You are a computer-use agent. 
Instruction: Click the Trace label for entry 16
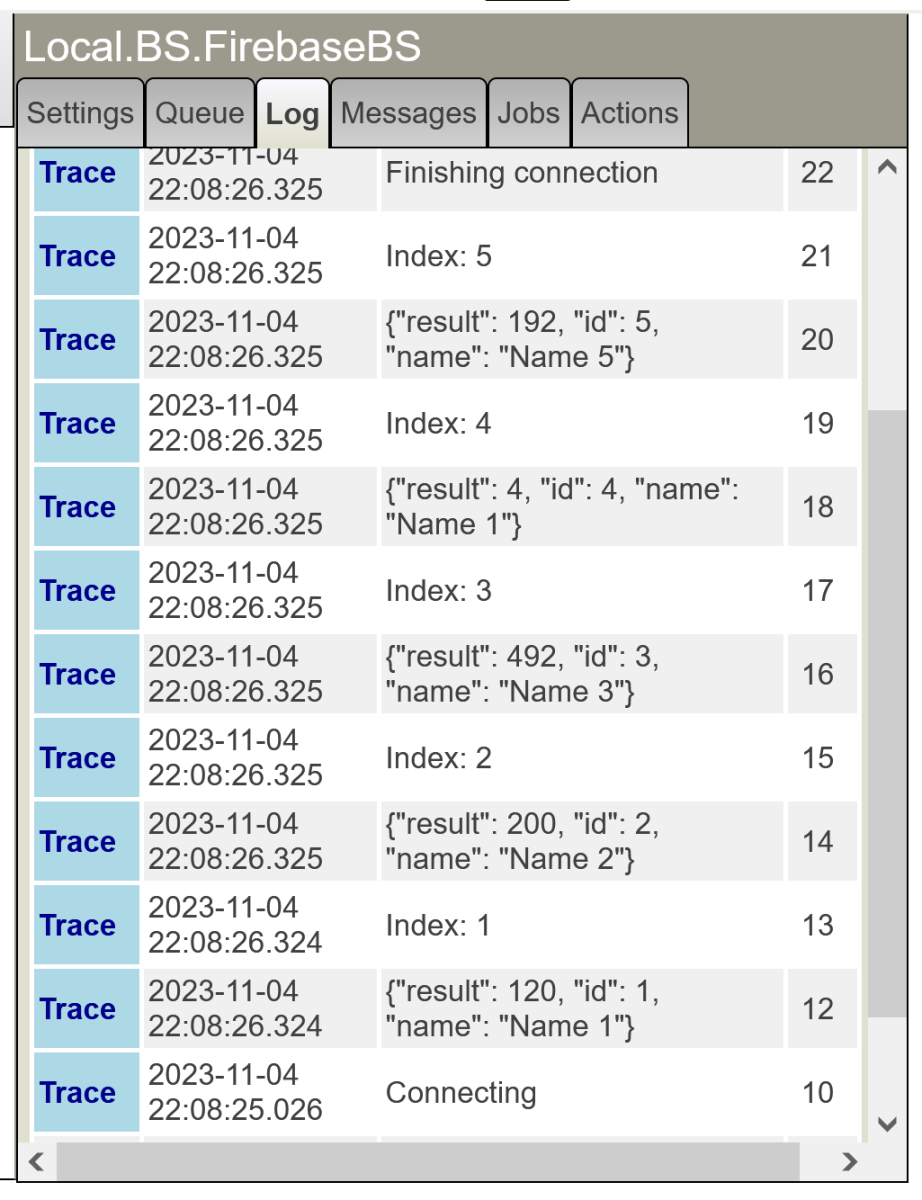tap(78, 675)
